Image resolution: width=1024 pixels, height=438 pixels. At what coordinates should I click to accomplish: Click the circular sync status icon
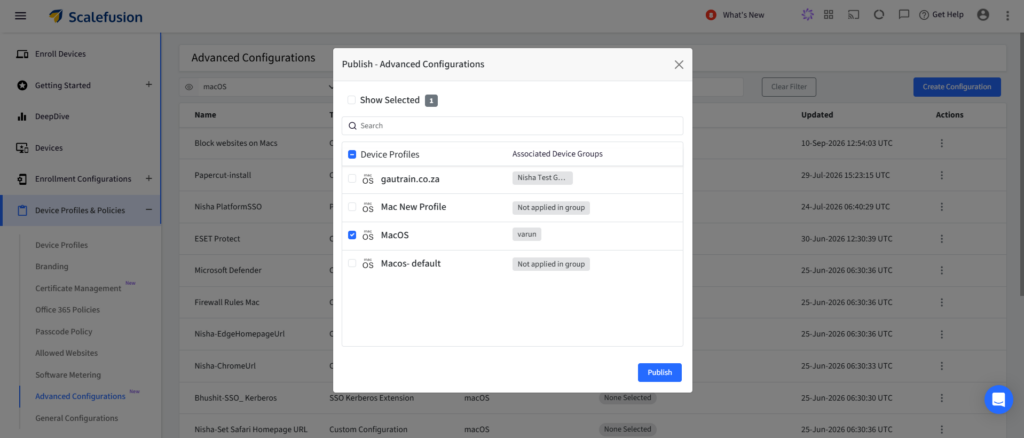click(x=879, y=15)
